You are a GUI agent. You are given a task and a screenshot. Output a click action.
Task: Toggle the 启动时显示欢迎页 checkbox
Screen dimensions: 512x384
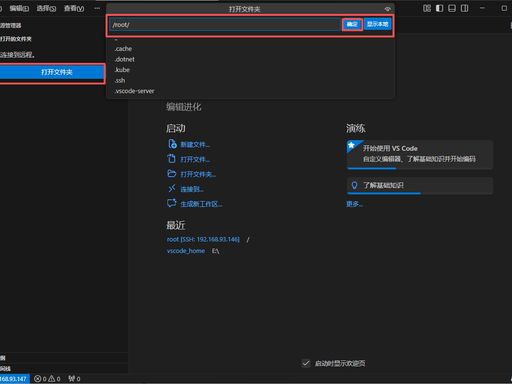pyautogui.click(x=306, y=363)
